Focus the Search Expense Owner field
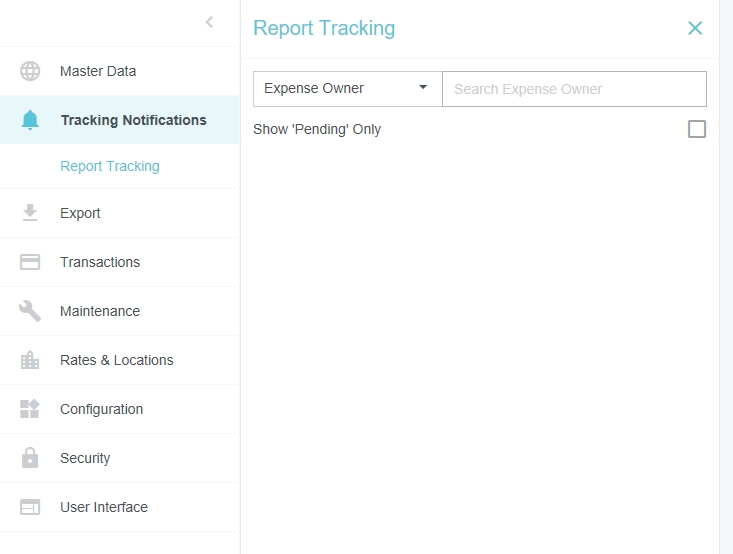This screenshot has height=554, width=733. click(x=574, y=89)
